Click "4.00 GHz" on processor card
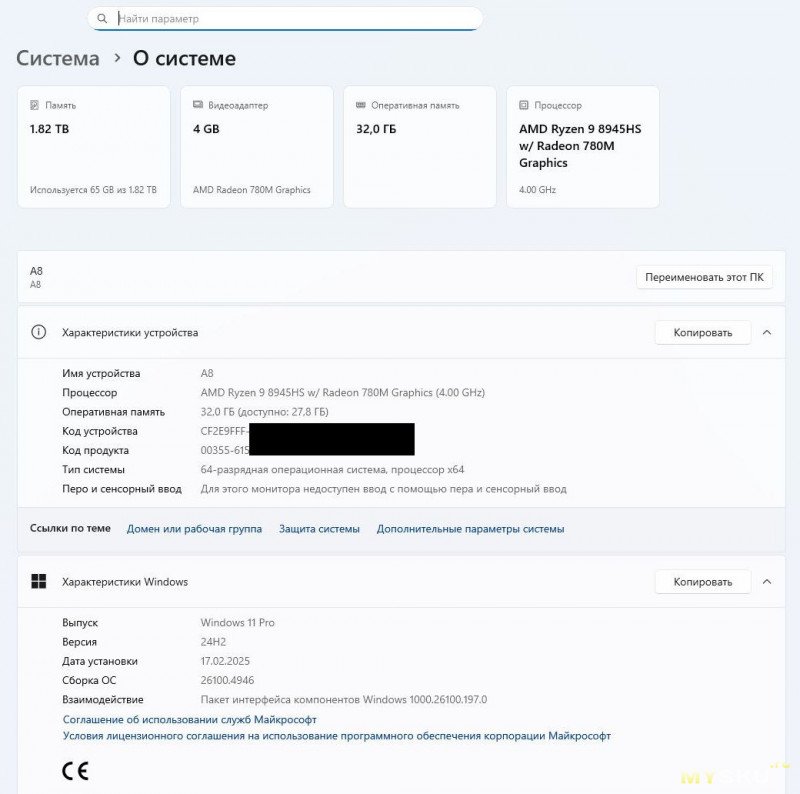 coord(537,190)
